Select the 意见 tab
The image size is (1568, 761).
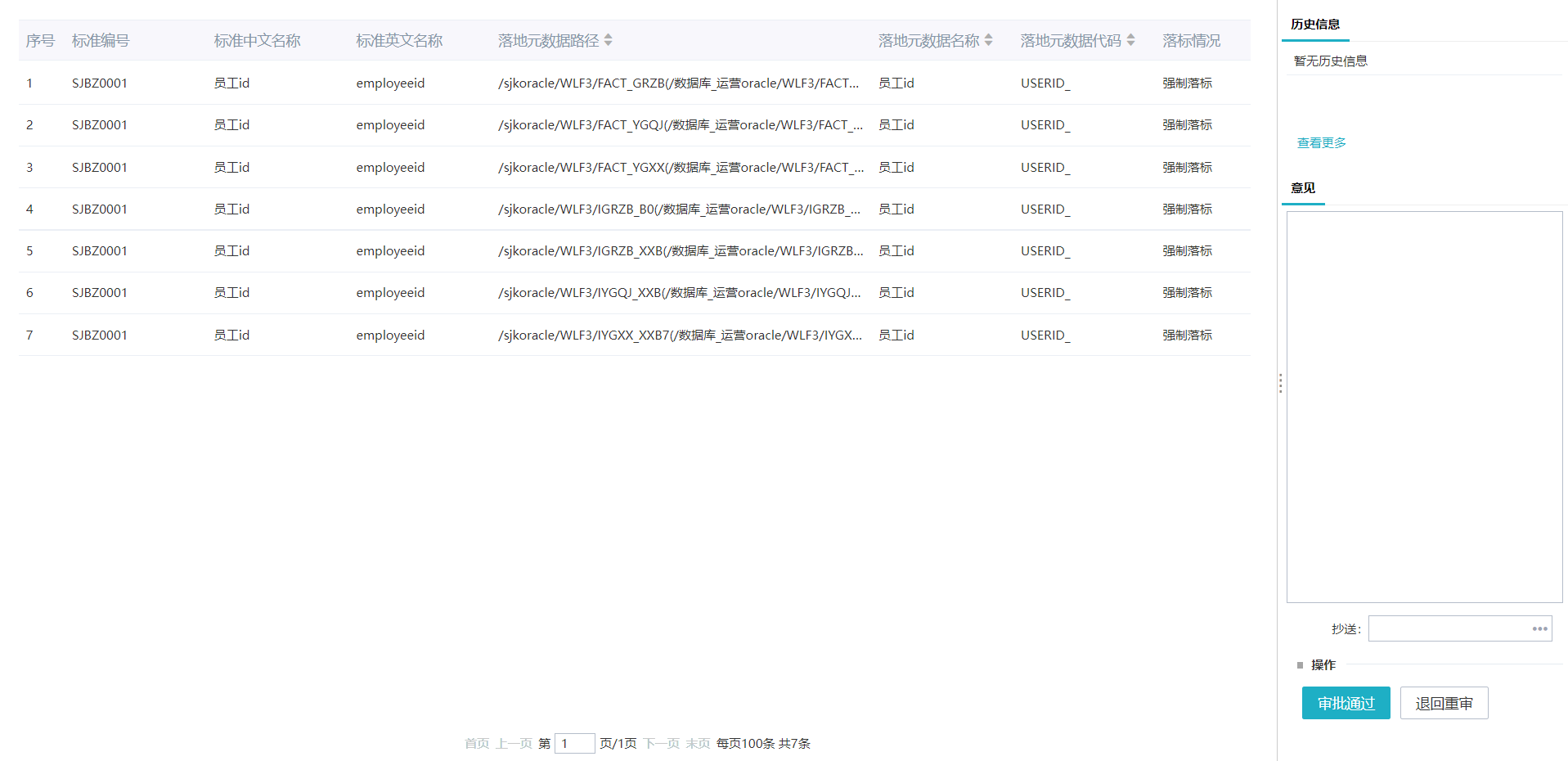(1303, 188)
